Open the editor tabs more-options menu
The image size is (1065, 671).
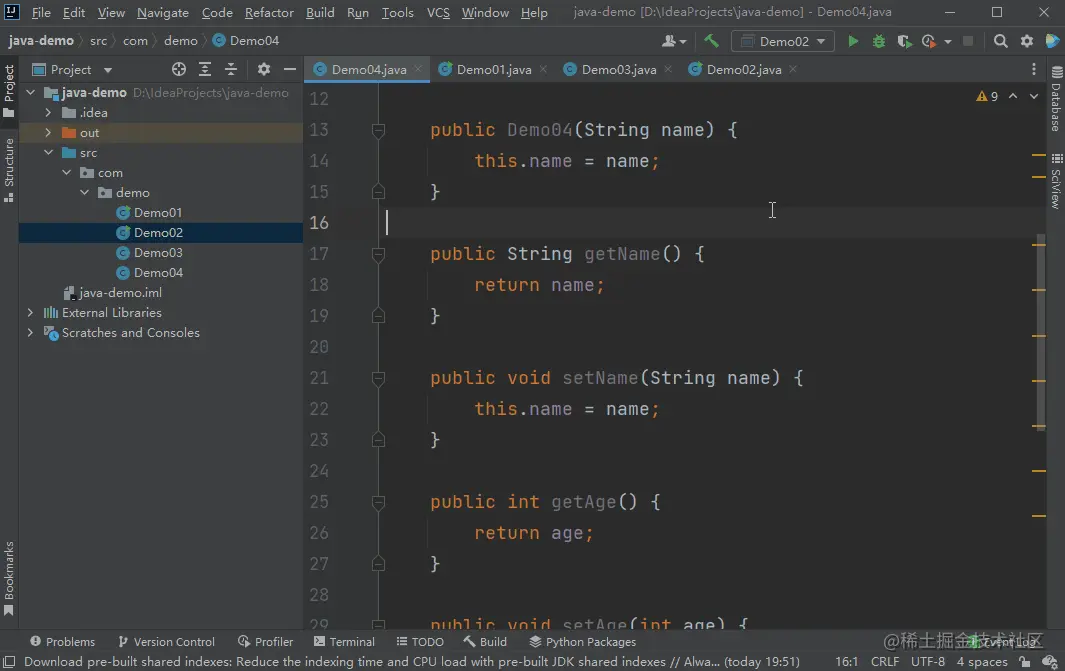coord(1033,69)
